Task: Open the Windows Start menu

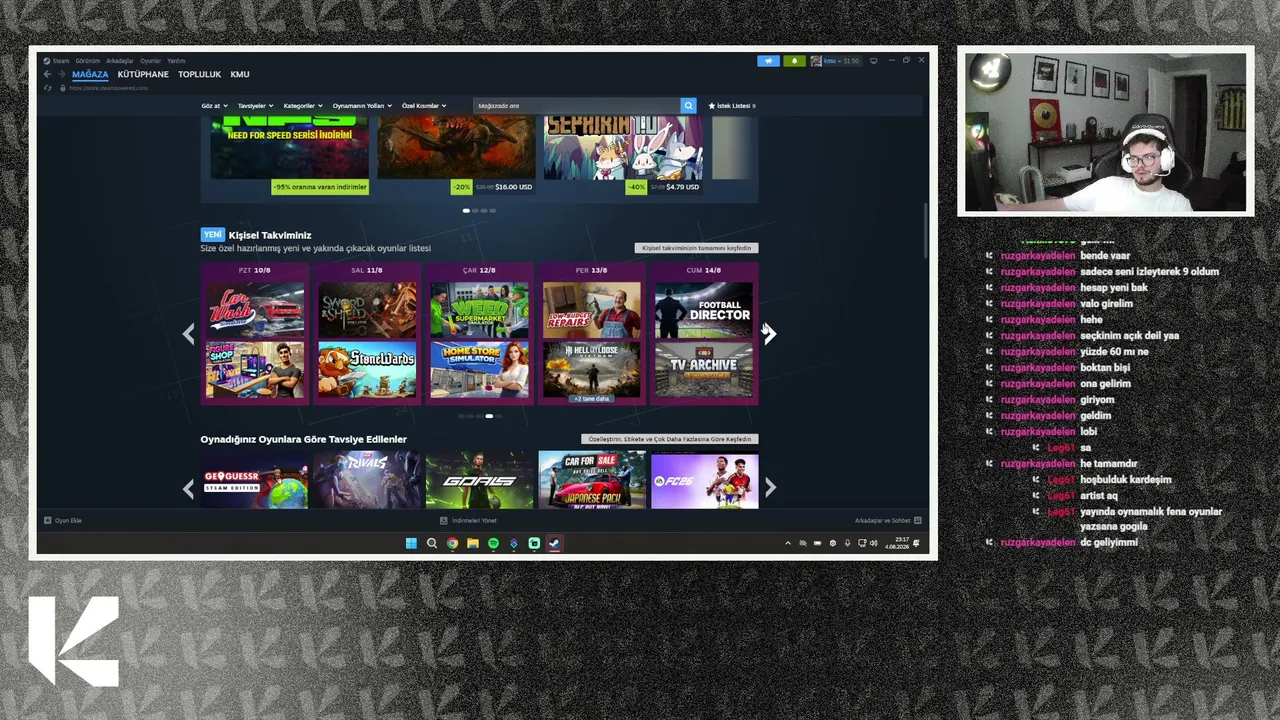Action: [411, 543]
